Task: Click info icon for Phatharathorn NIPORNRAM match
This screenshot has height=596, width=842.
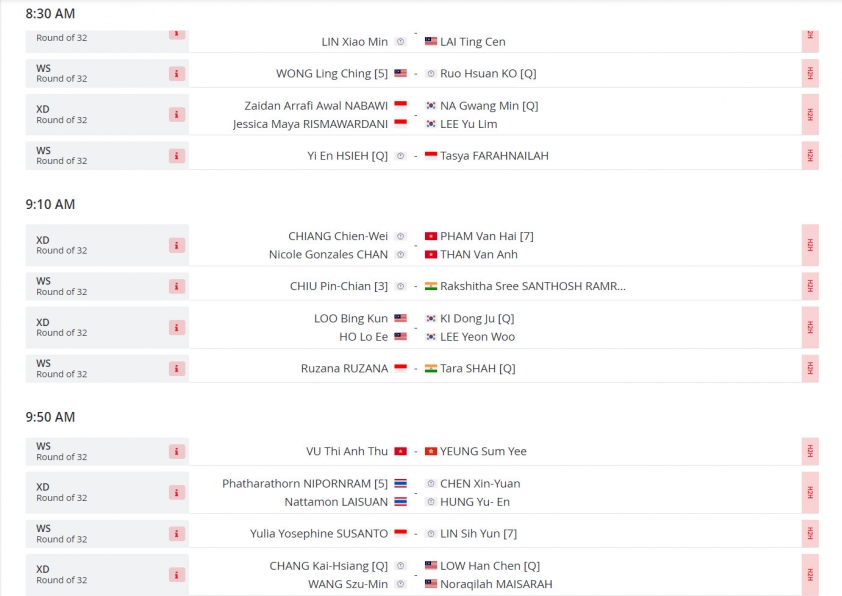Action: coord(177,492)
